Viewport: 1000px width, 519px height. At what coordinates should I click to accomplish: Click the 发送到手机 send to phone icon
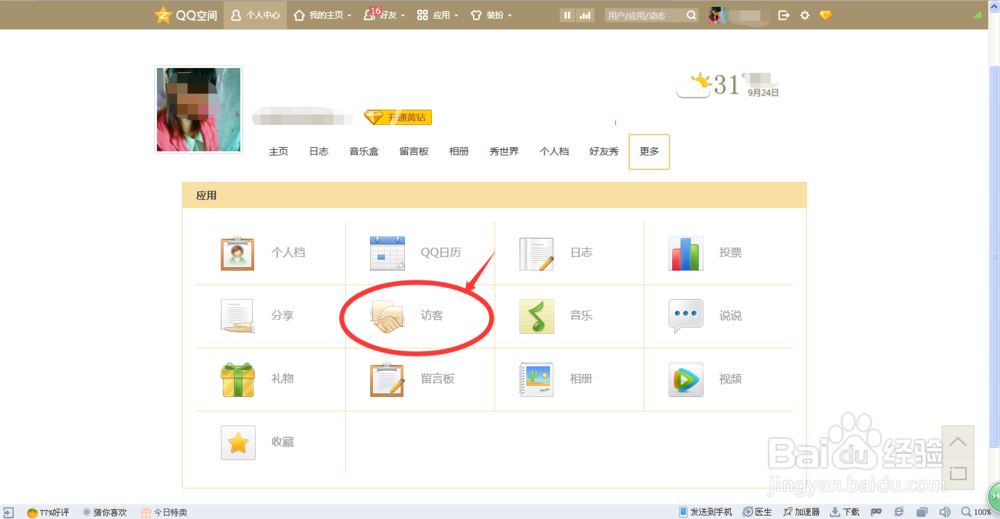[x=683, y=511]
